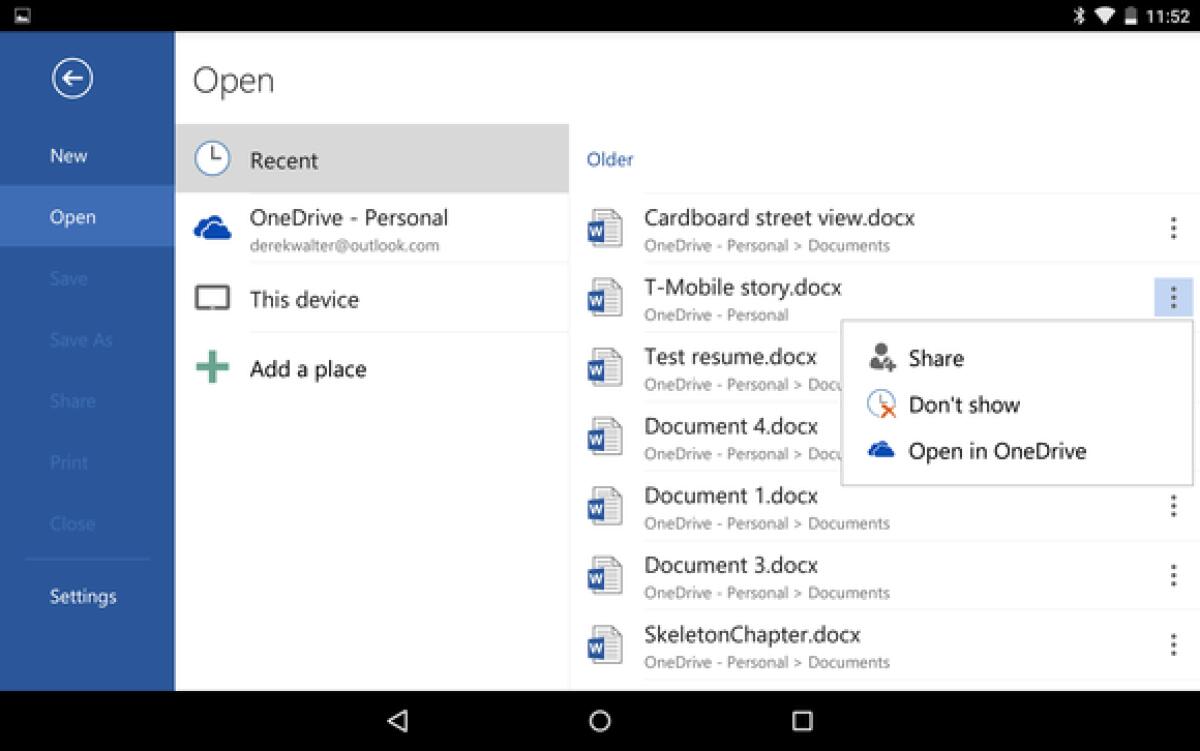The width and height of the screenshot is (1200, 751).
Task: Open overflow menu for Cardboard street view.docx
Action: (x=1172, y=228)
